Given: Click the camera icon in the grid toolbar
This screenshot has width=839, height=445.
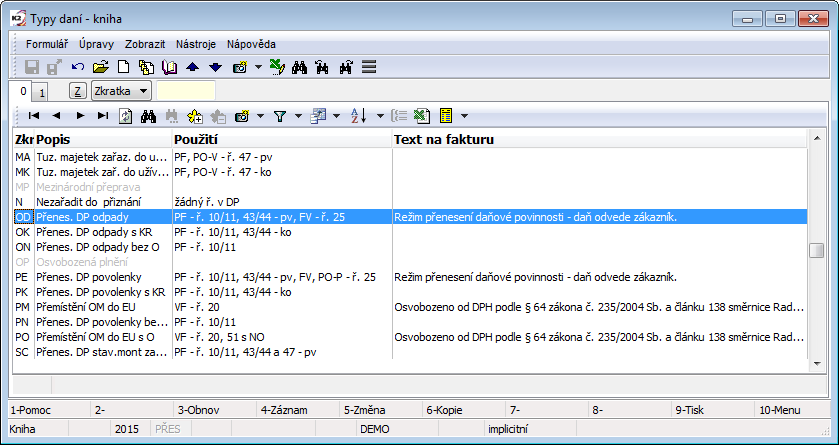Looking at the screenshot, I should click(242, 116).
